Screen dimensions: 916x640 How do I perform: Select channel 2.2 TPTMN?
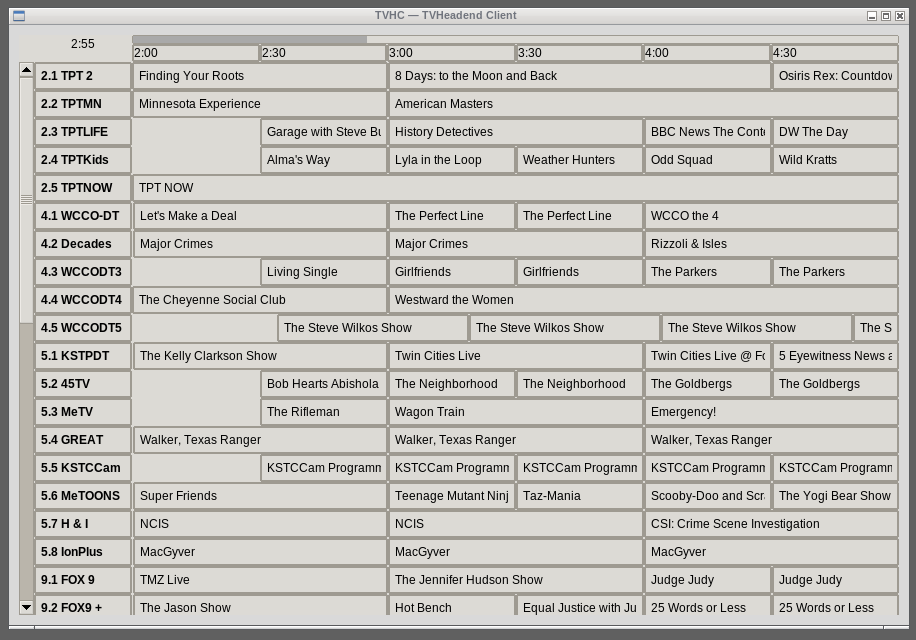click(x=83, y=104)
